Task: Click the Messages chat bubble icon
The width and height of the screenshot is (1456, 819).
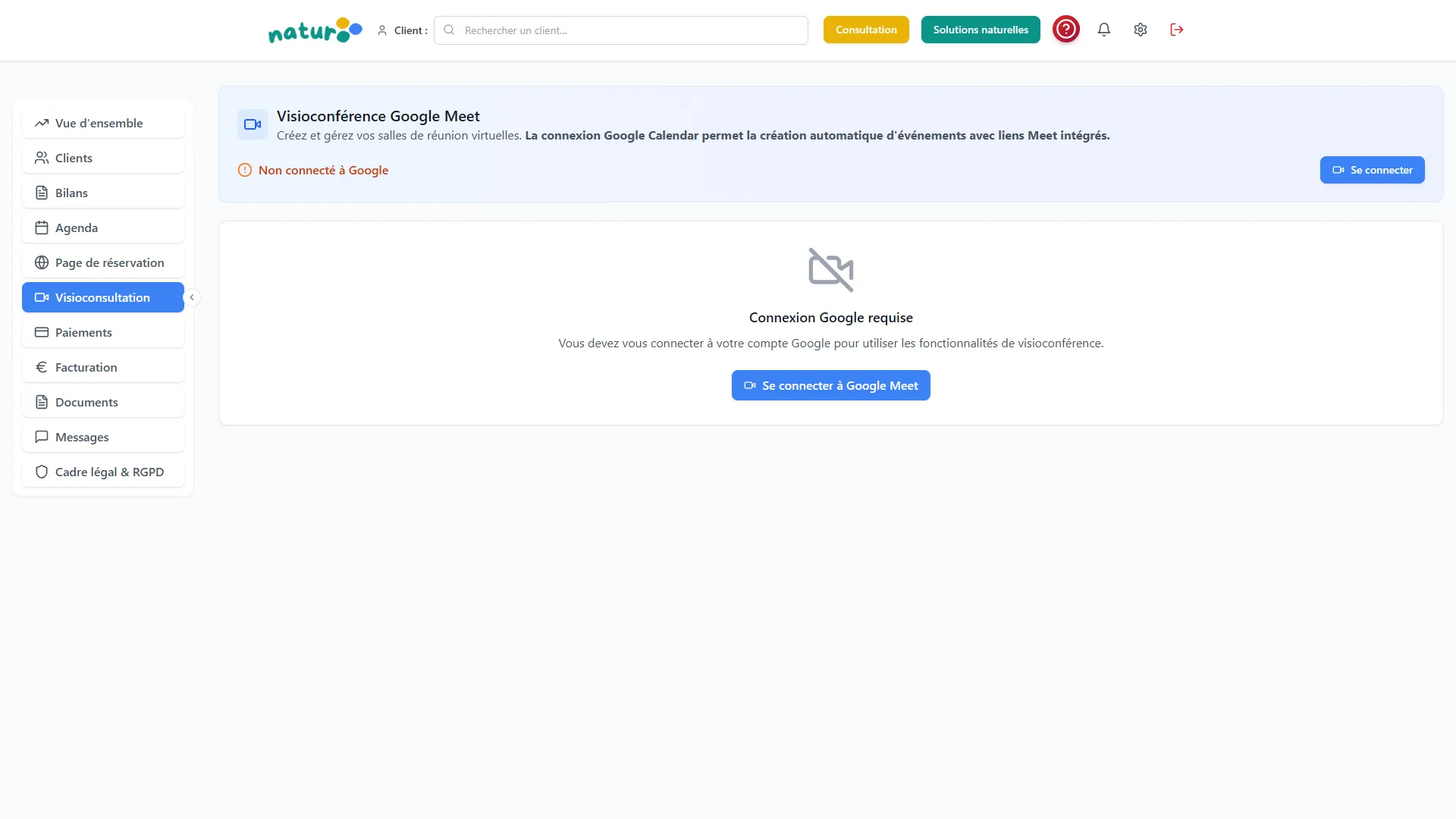Action: [x=42, y=437]
